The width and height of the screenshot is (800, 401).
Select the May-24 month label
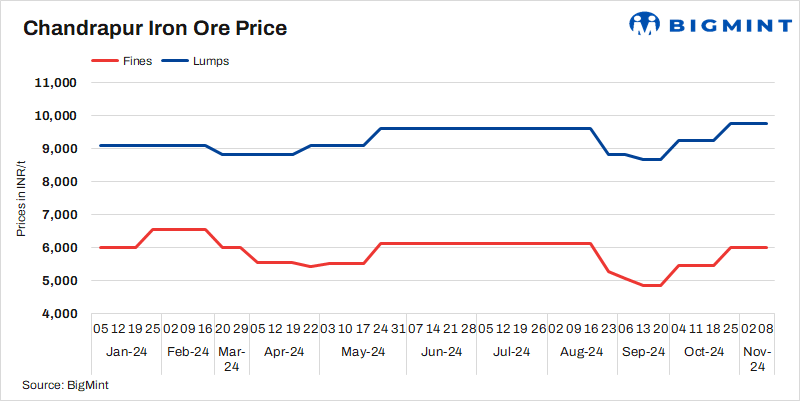click(x=363, y=352)
